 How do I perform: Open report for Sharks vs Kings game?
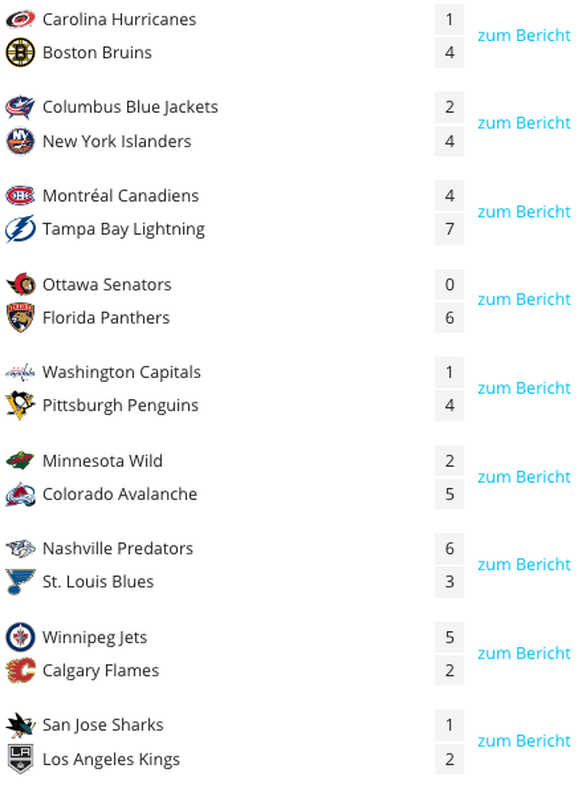pos(524,741)
